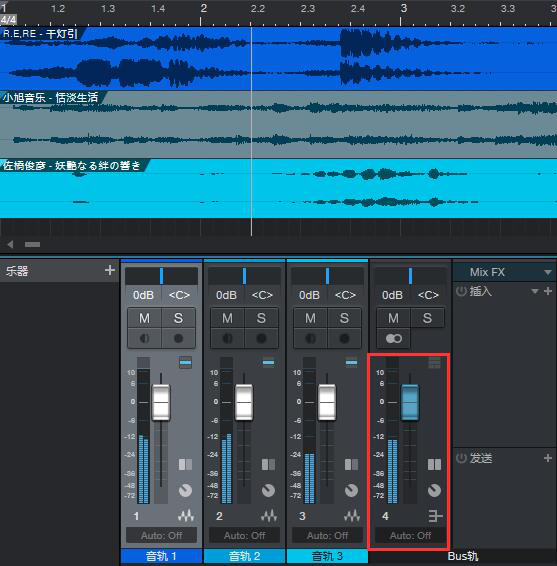
Task: Expand the Mix FX dropdown arrow
Action: coord(548,272)
